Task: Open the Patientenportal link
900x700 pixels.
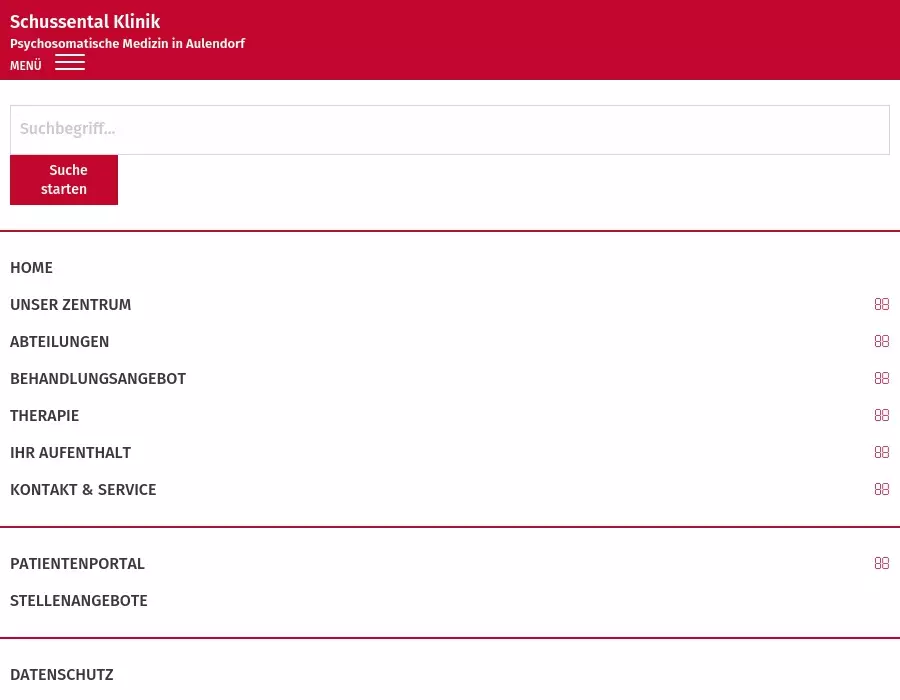Action: click(x=78, y=564)
